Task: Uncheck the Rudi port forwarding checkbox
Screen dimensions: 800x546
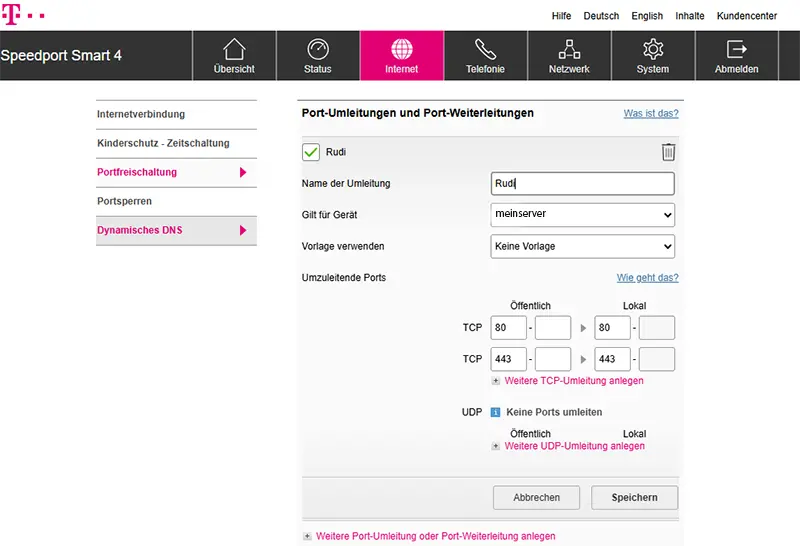Action: coord(311,152)
